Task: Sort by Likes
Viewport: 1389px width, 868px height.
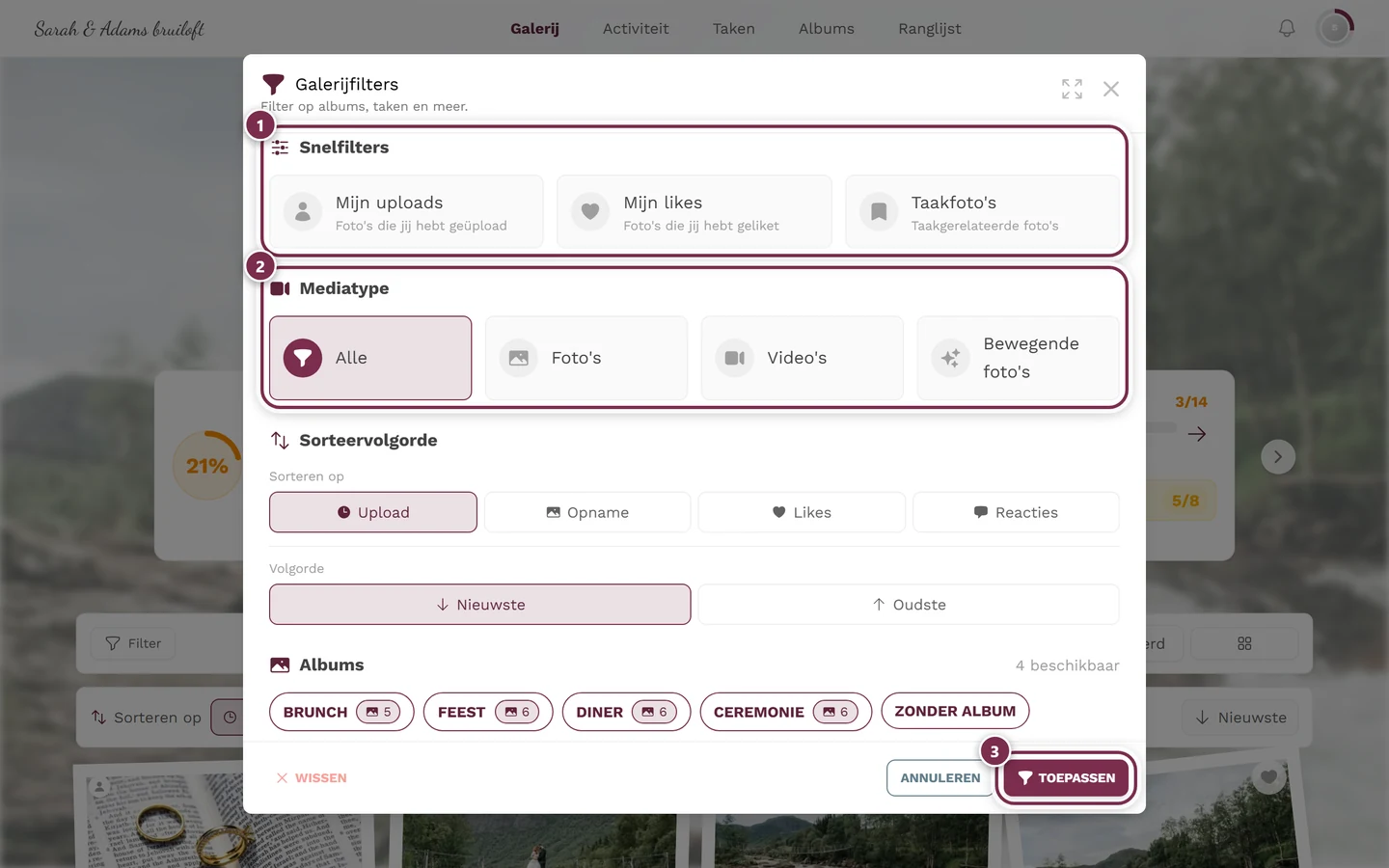Action: 802,512
